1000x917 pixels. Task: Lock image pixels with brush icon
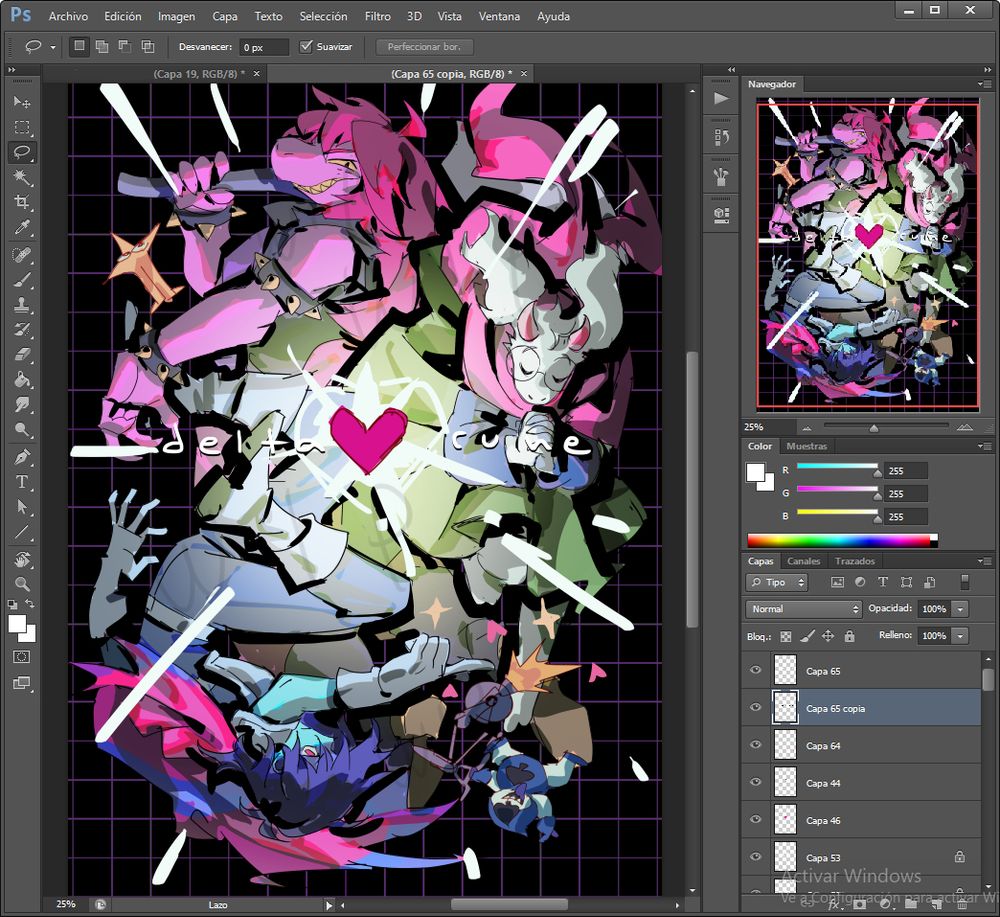pyautogui.click(x=807, y=636)
